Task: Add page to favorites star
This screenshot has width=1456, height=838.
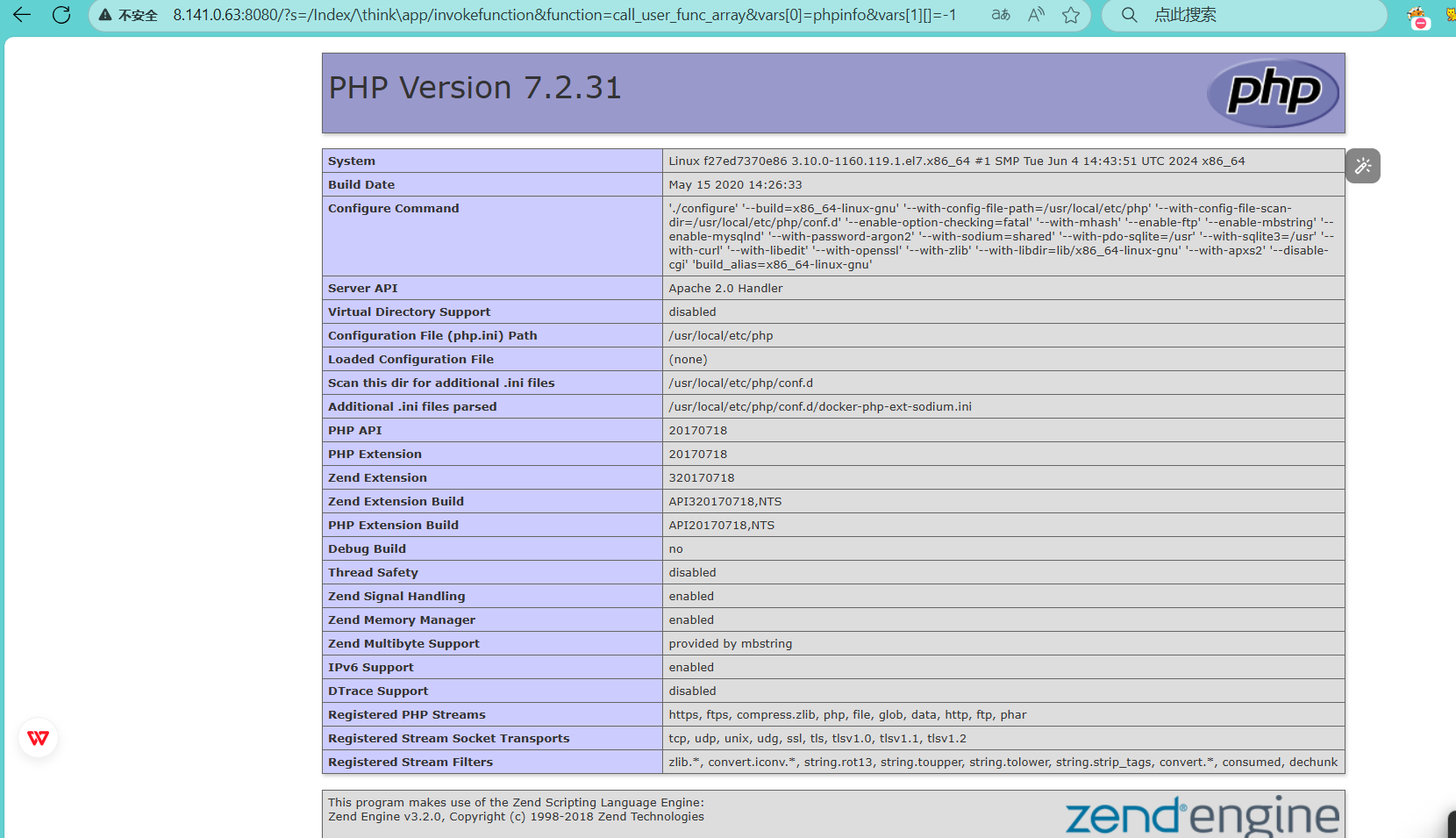Action: pyautogui.click(x=1071, y=15)
